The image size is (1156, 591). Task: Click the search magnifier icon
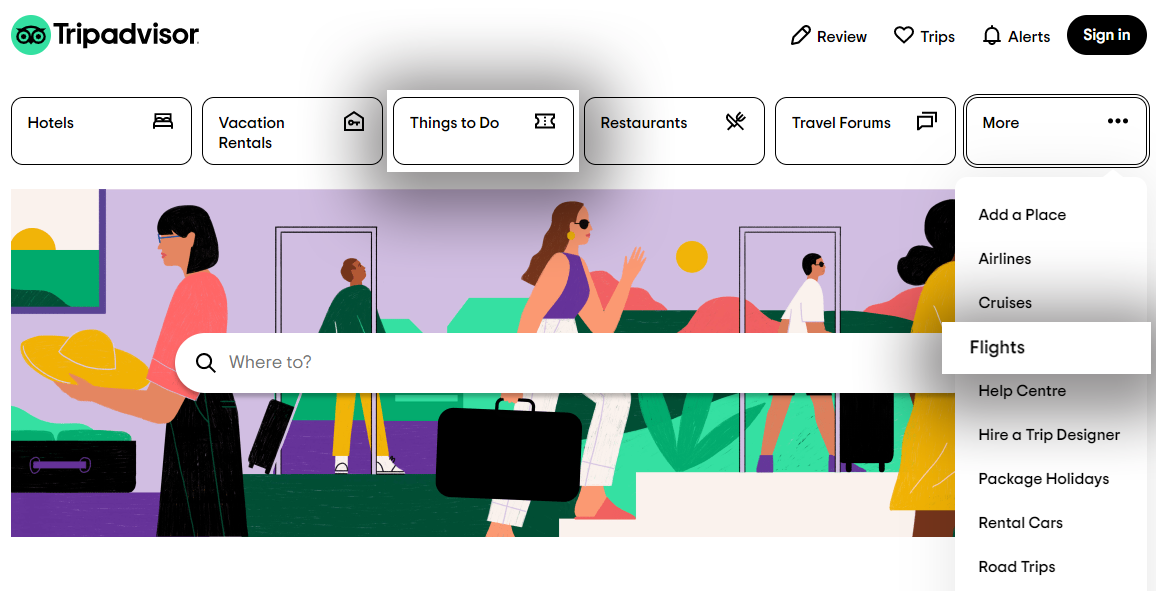point(206,363)
